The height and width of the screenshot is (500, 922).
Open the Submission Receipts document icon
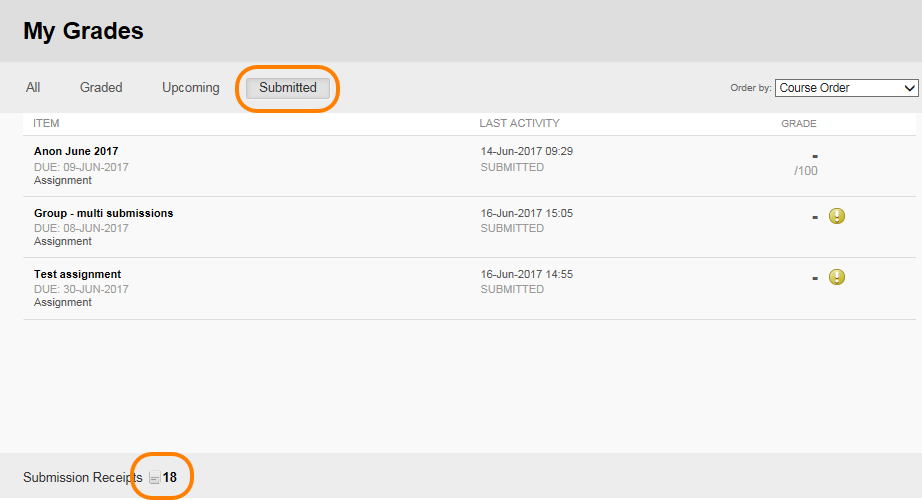coord(154,478)
